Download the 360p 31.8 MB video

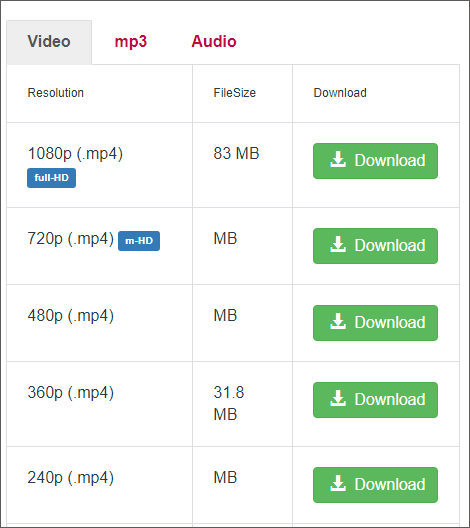pos(375,400)
